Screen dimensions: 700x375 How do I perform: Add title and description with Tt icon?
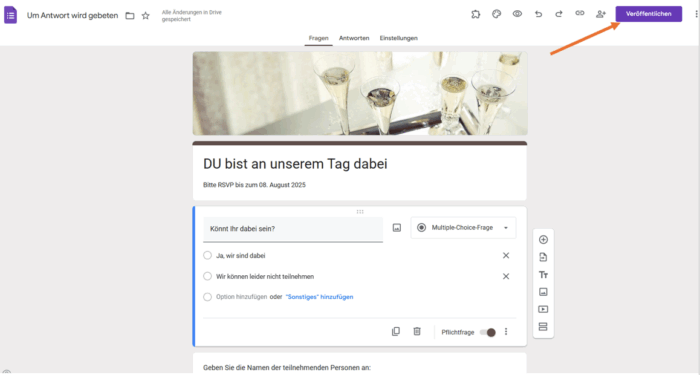[x=543, y=275]
